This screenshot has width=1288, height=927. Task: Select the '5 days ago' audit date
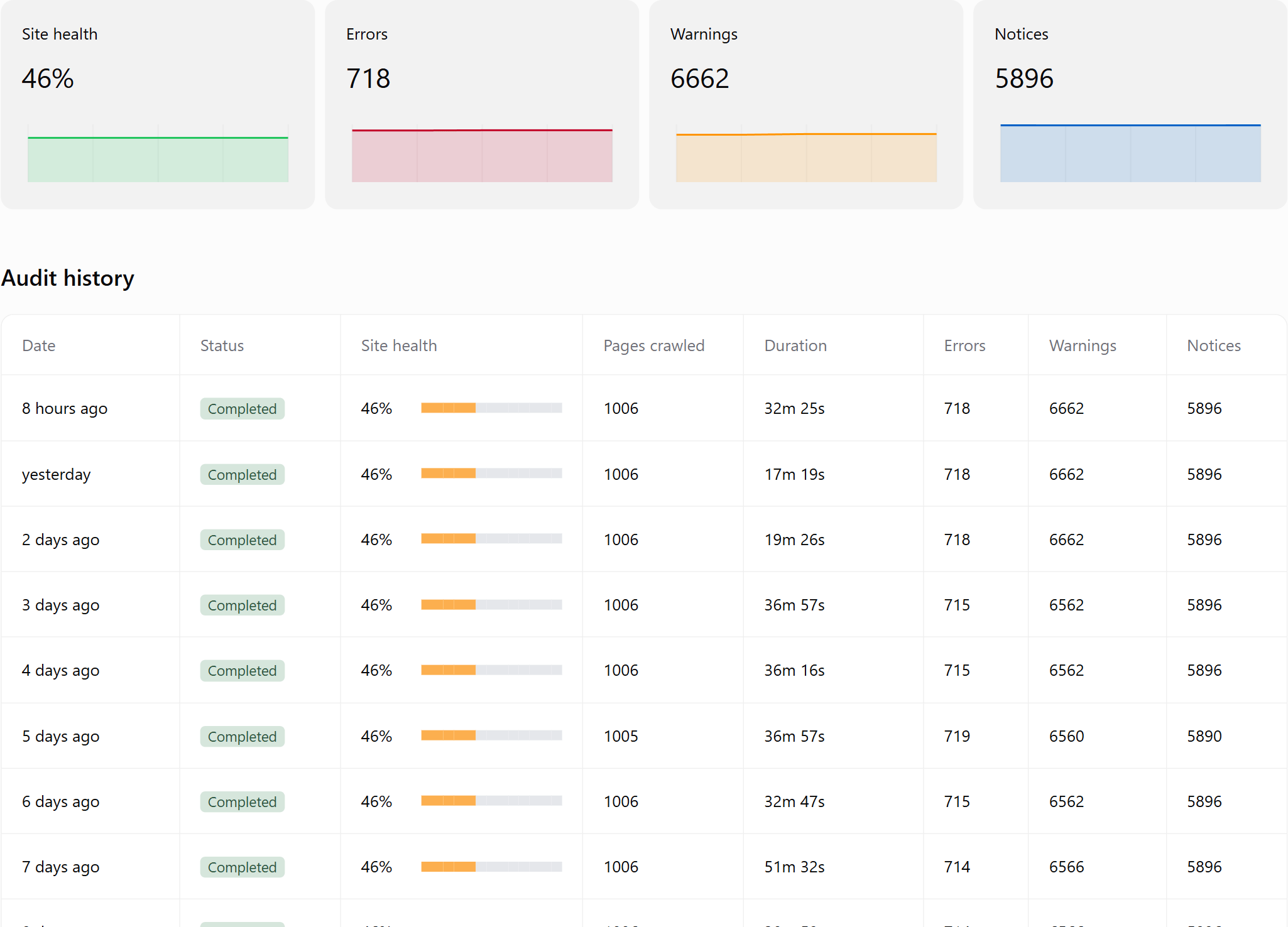(60, 737)
